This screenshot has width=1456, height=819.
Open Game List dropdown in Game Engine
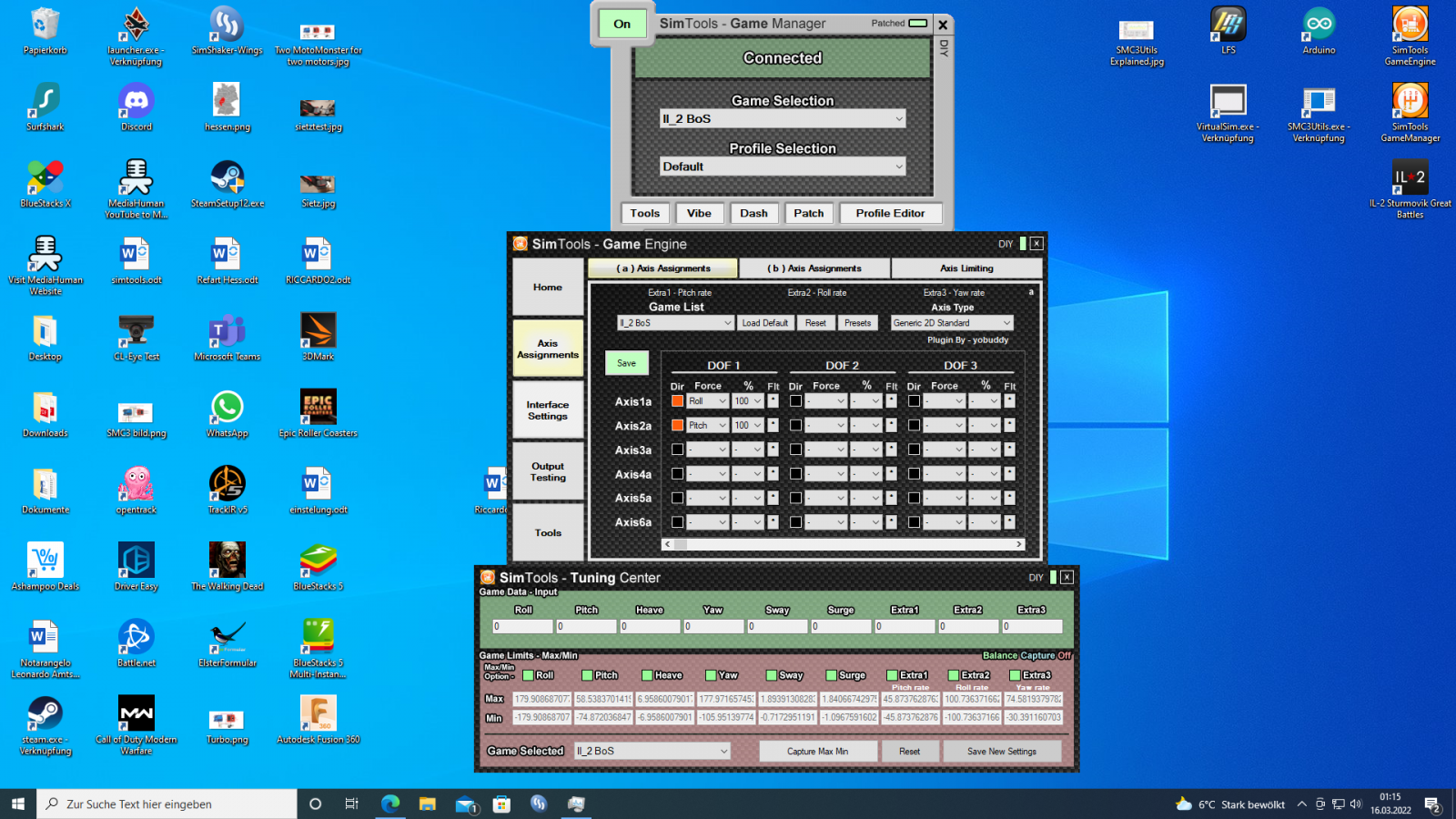(x=675, y=323)
